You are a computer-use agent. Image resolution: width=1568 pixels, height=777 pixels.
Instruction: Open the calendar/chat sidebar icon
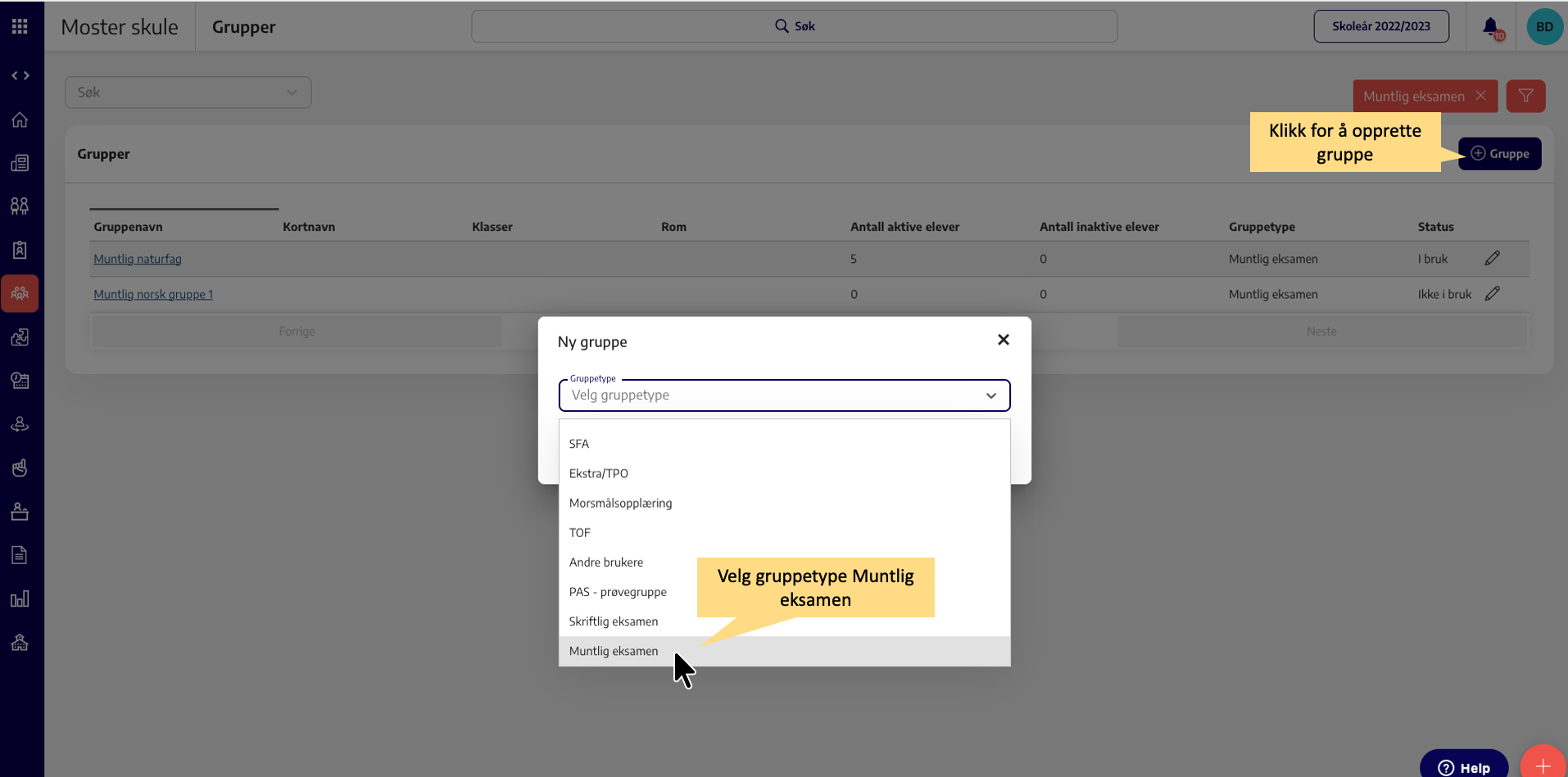20,381
